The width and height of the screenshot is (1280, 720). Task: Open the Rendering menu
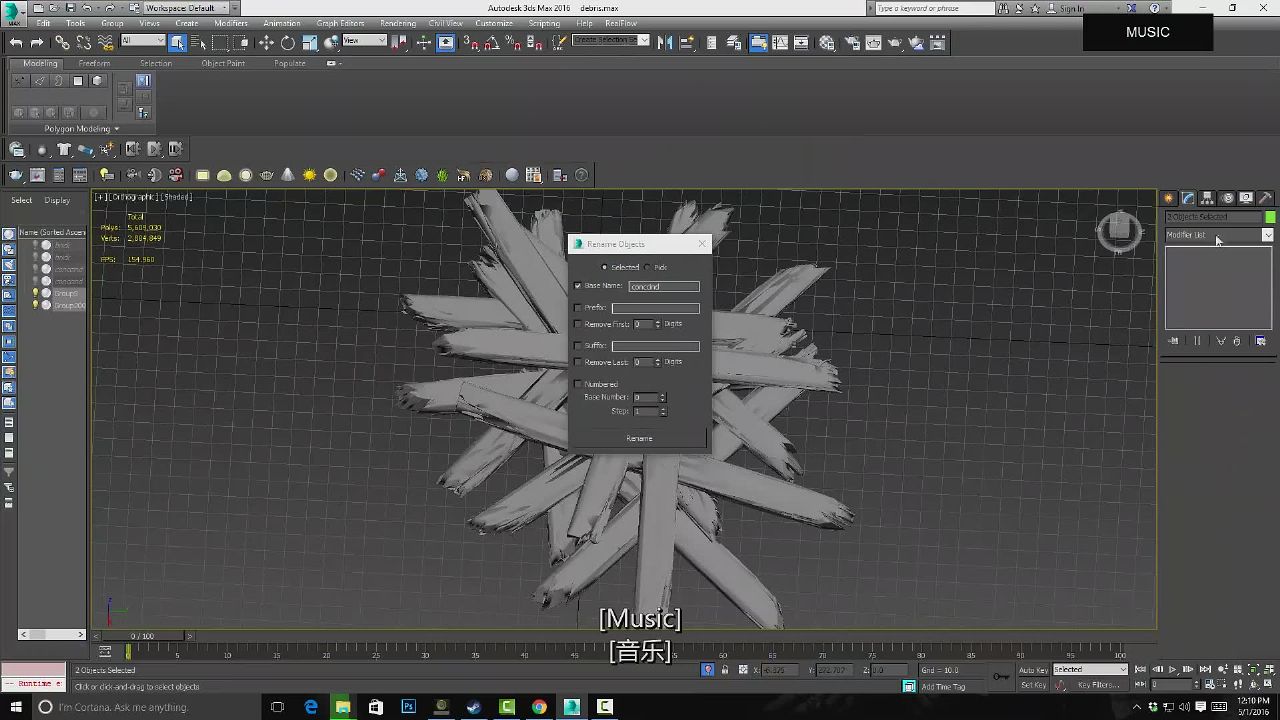398,23
